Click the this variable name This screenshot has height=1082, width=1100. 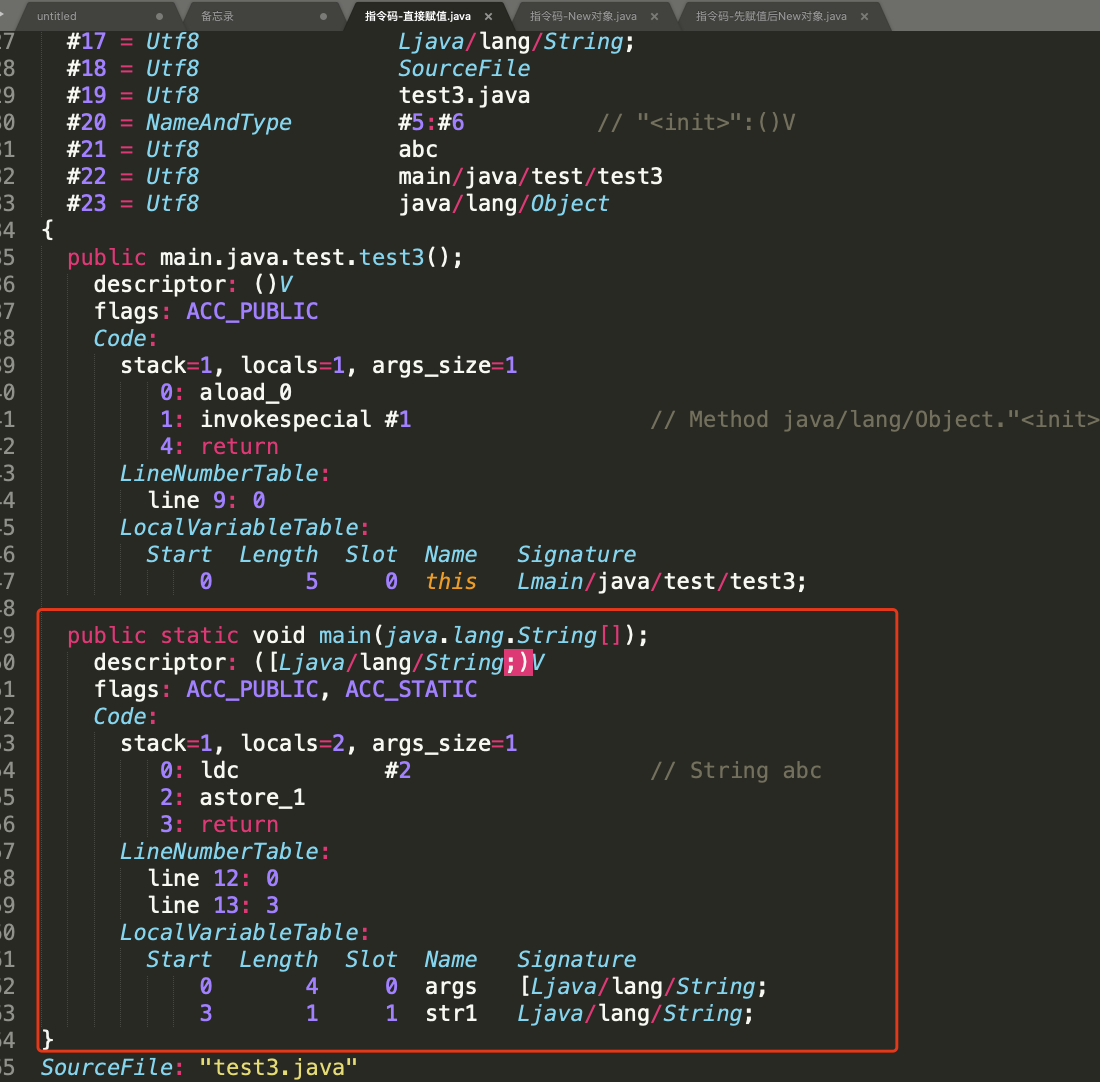click(x=451, y=581)
